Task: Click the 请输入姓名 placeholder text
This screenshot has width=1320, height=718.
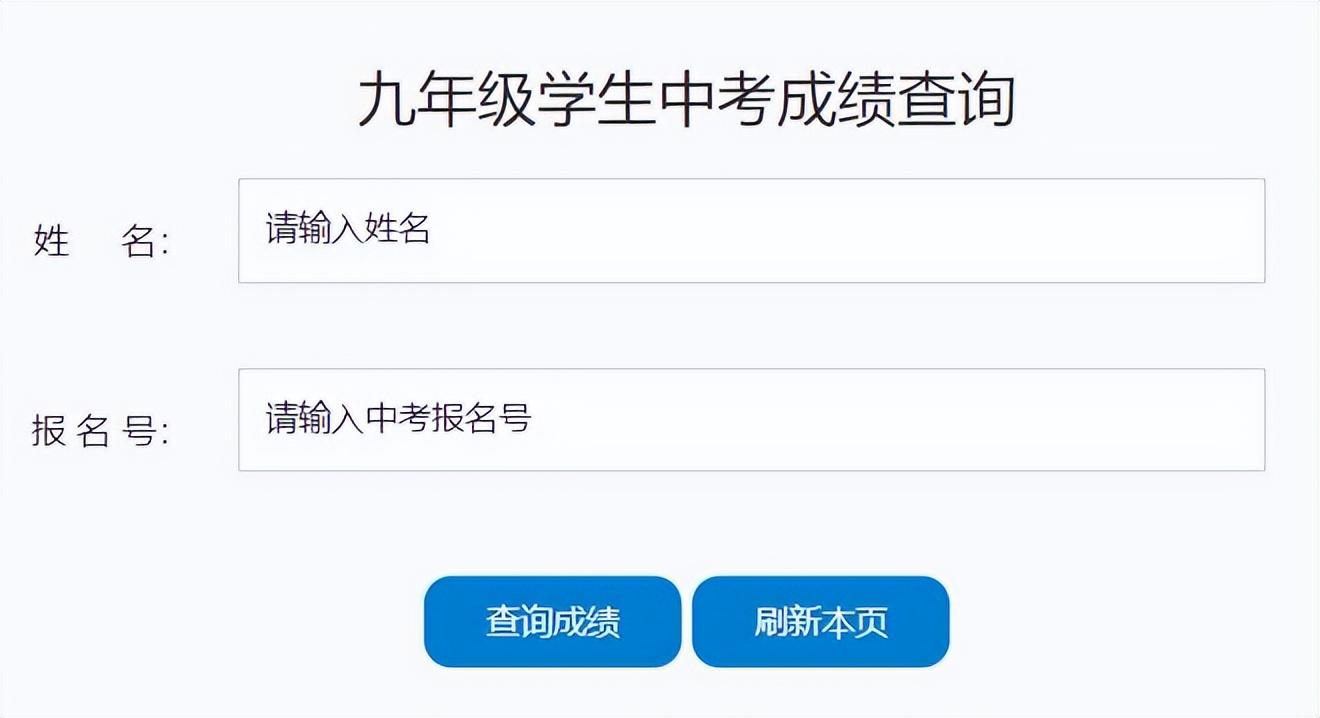Action: pos(348,229)
